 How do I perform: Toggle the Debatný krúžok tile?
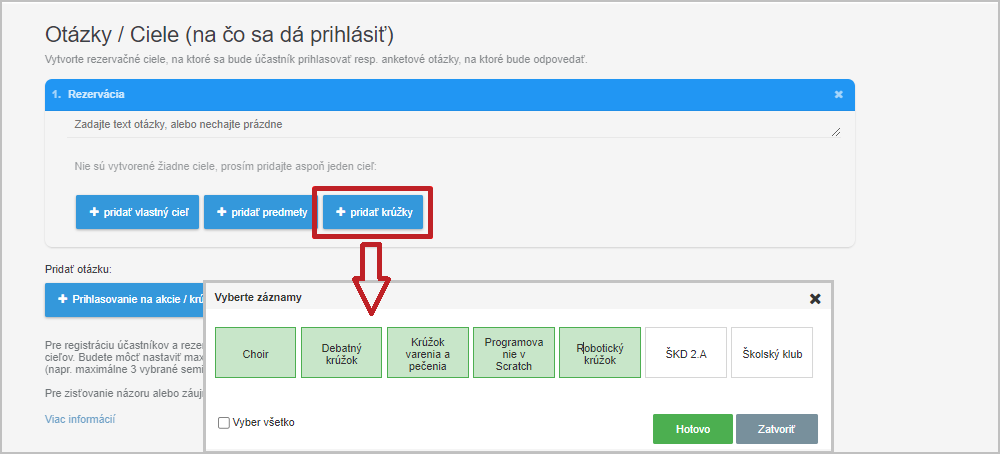tap(341, 353)
